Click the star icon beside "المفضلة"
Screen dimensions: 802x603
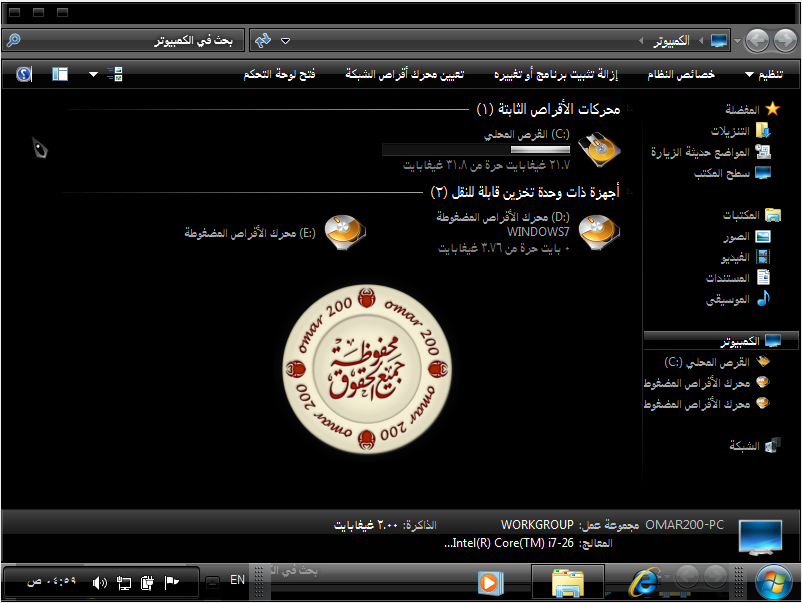pos(772,108)
